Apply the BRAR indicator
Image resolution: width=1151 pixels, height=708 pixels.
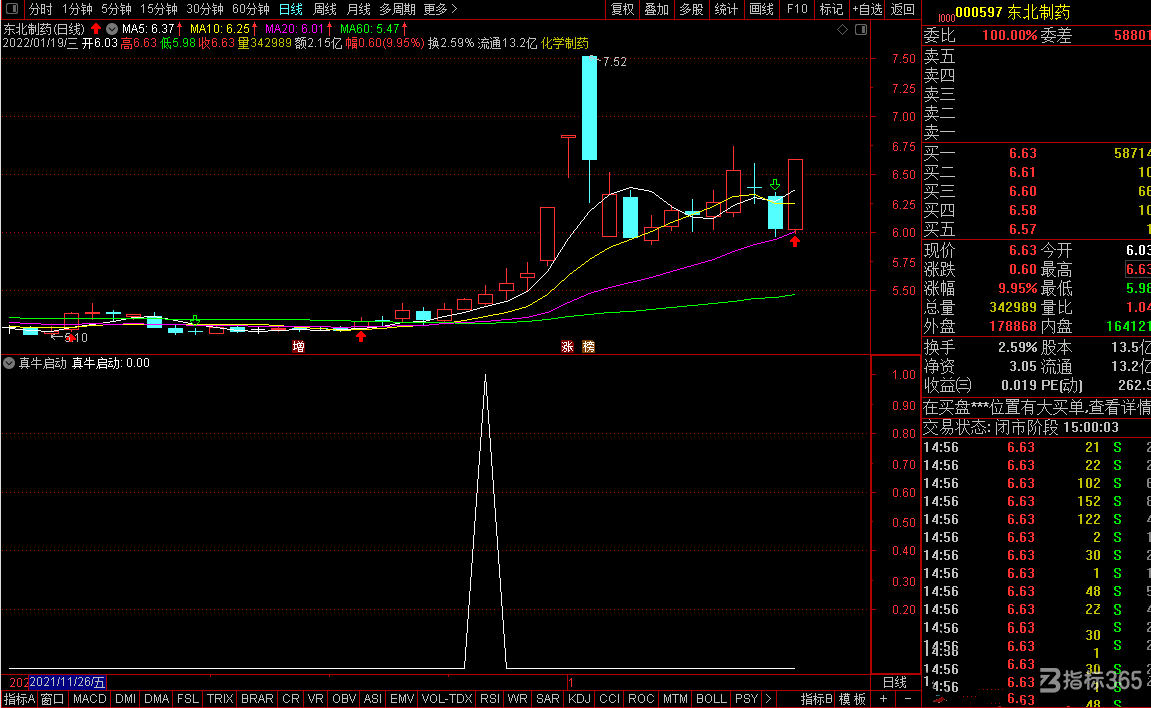(x=257, y=699)
